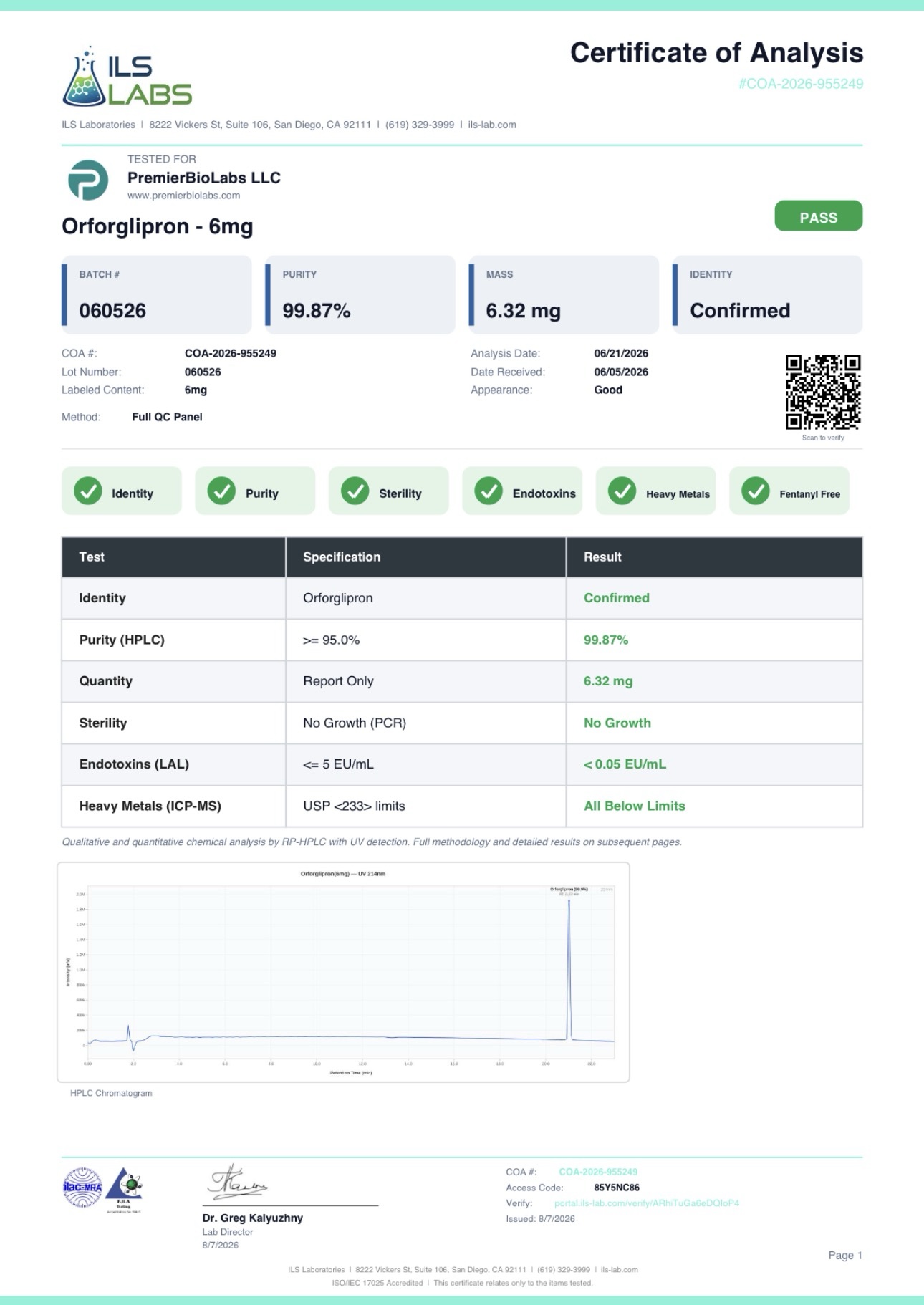Click the Method value Full QC Panel
The width and height of the screenshot is (924, 1305).
[x=167, y=417]
